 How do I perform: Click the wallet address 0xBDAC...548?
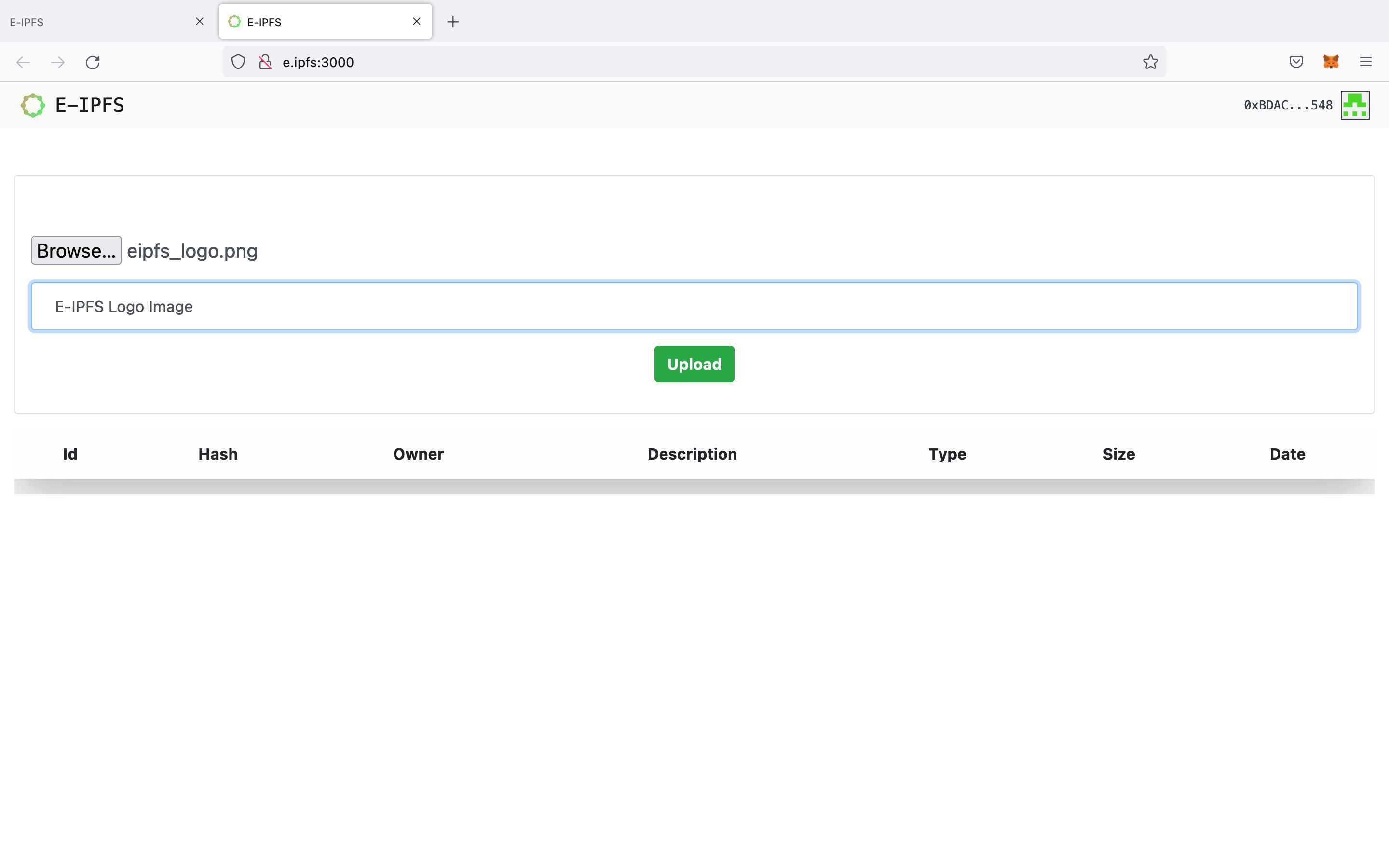click(1288, 105)
